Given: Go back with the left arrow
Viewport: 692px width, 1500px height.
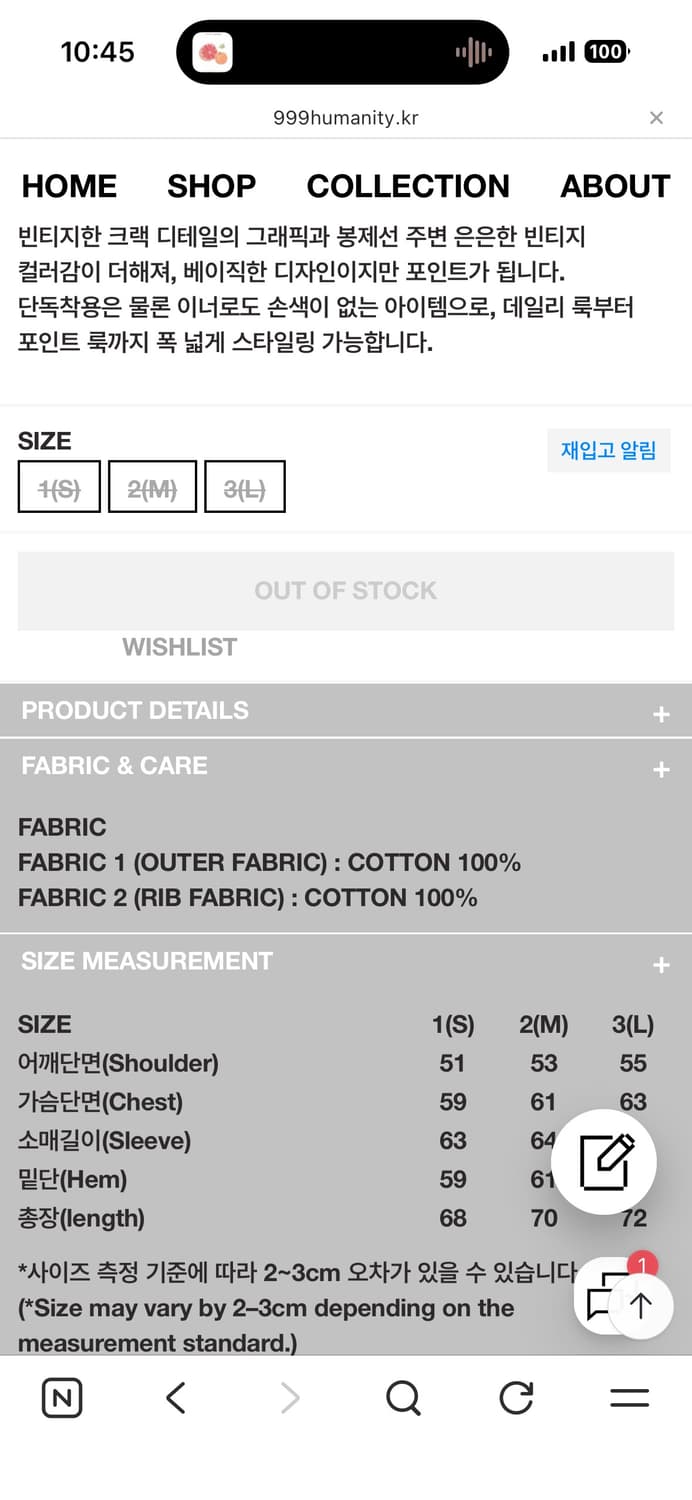Looking at the screenshot, I should click(x=176, y=1398).
